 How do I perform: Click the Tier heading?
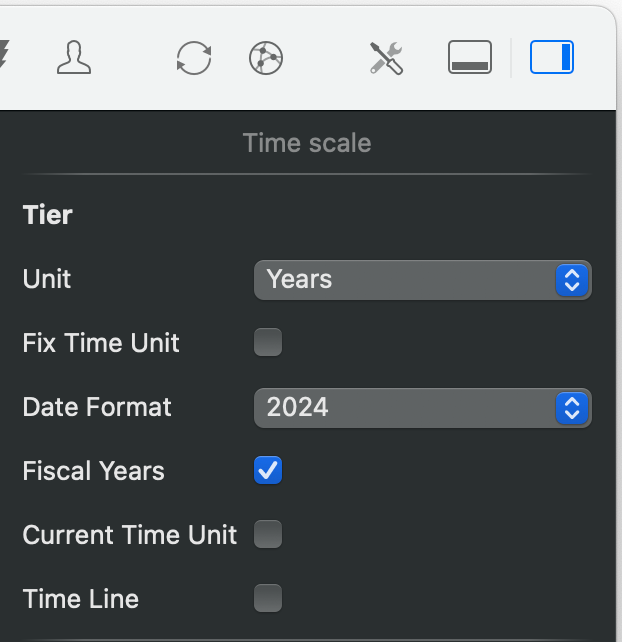(47, 215)
